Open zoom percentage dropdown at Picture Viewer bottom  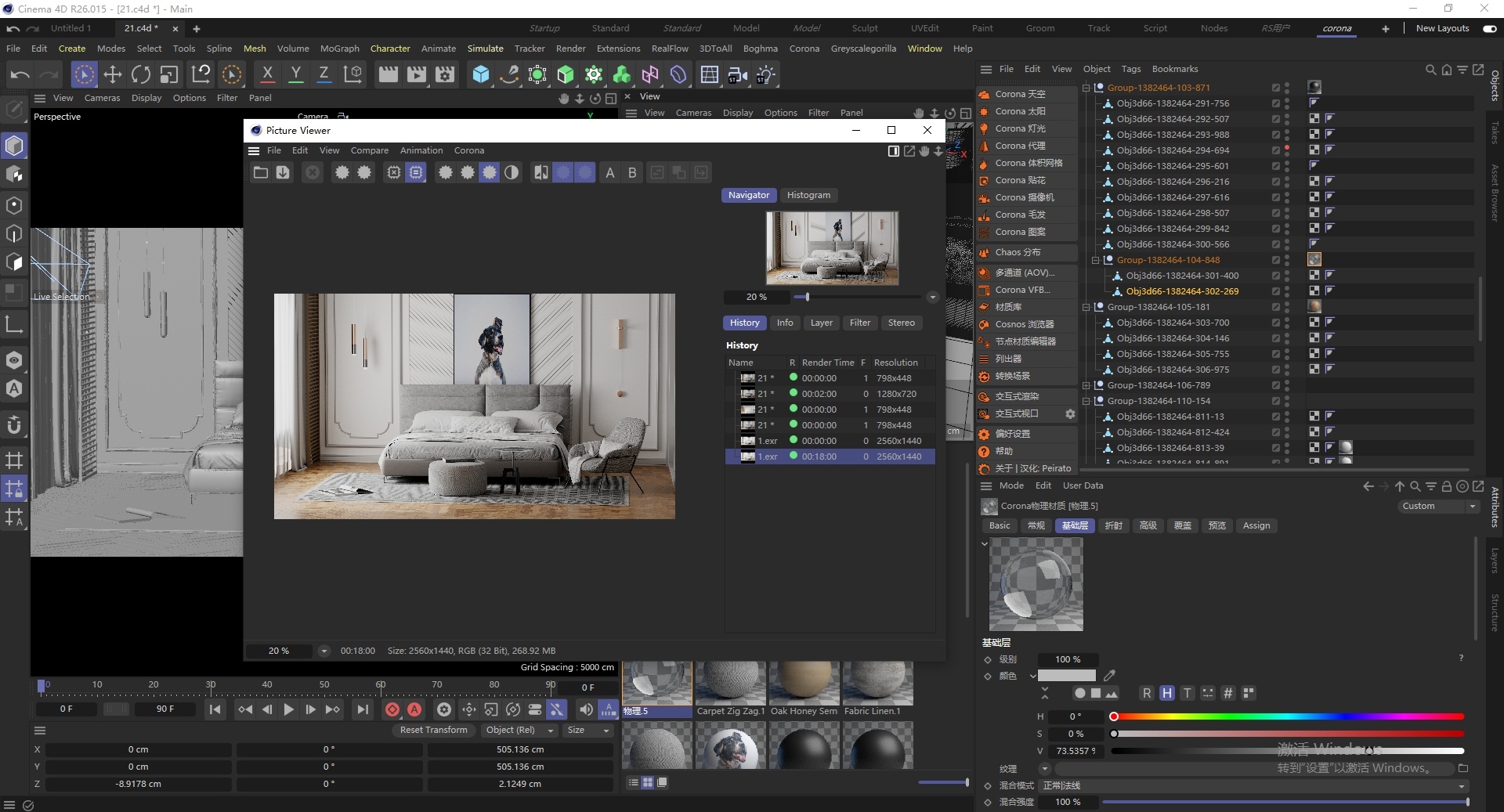(x=324, y=651)
